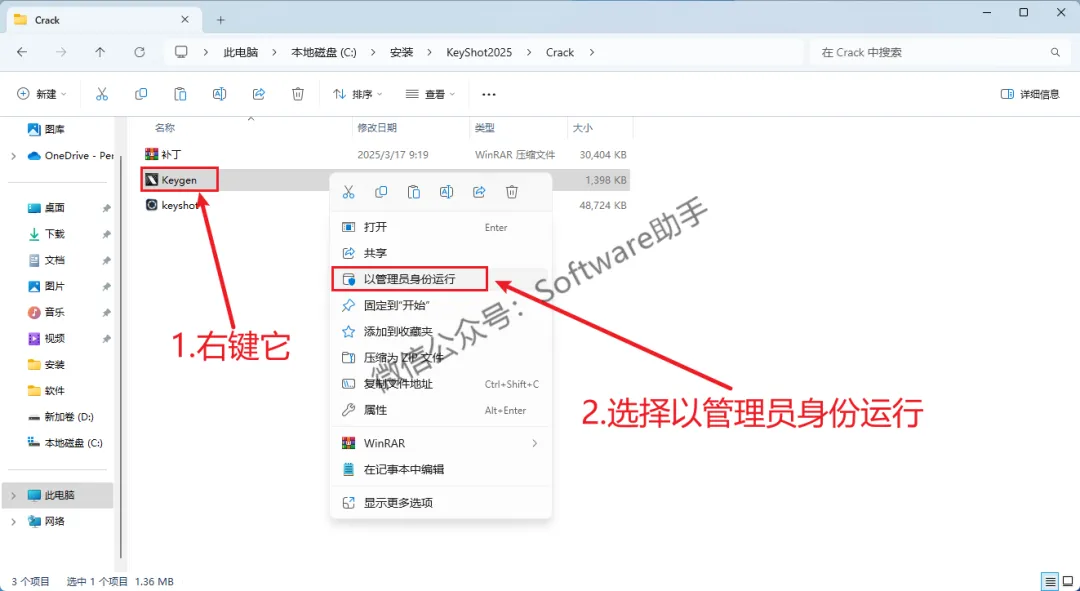This screenshot has height=591, width=1080.
Task: Switch to large thumbnails view icon
Action: click(x=1066, y=581)
